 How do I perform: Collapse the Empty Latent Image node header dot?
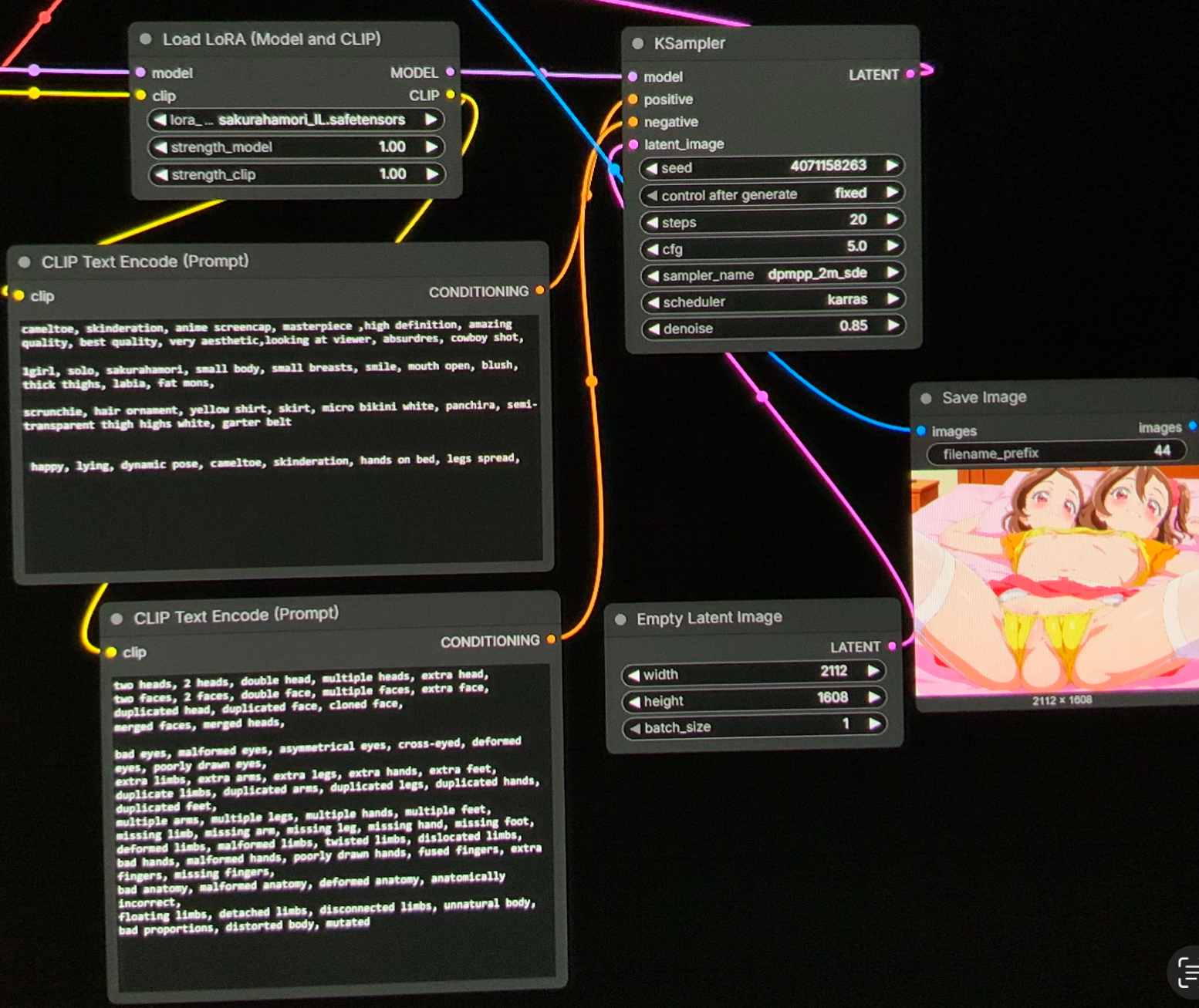[x=620, y=619]
